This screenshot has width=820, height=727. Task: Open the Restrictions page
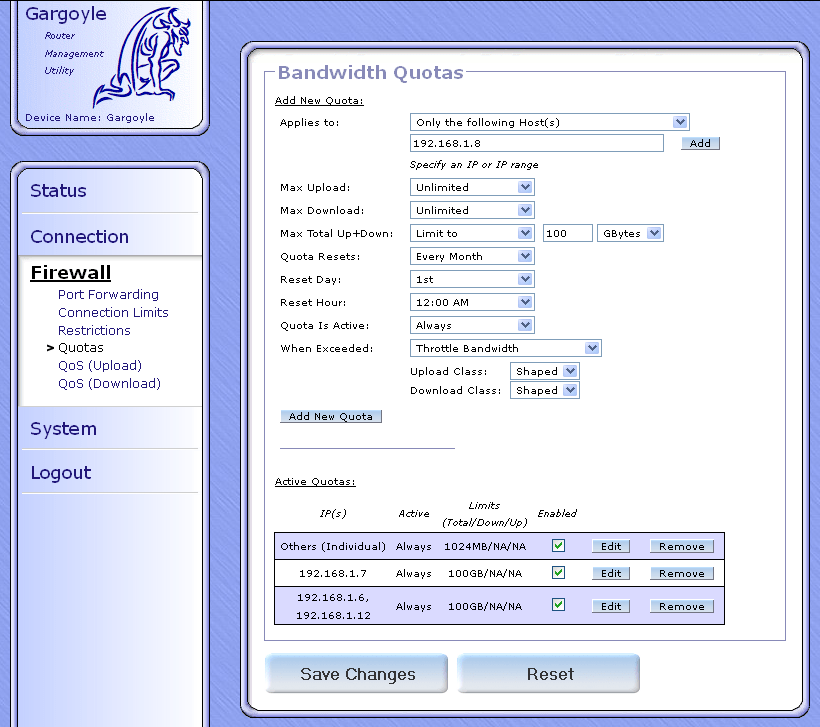tap(94, 330)
